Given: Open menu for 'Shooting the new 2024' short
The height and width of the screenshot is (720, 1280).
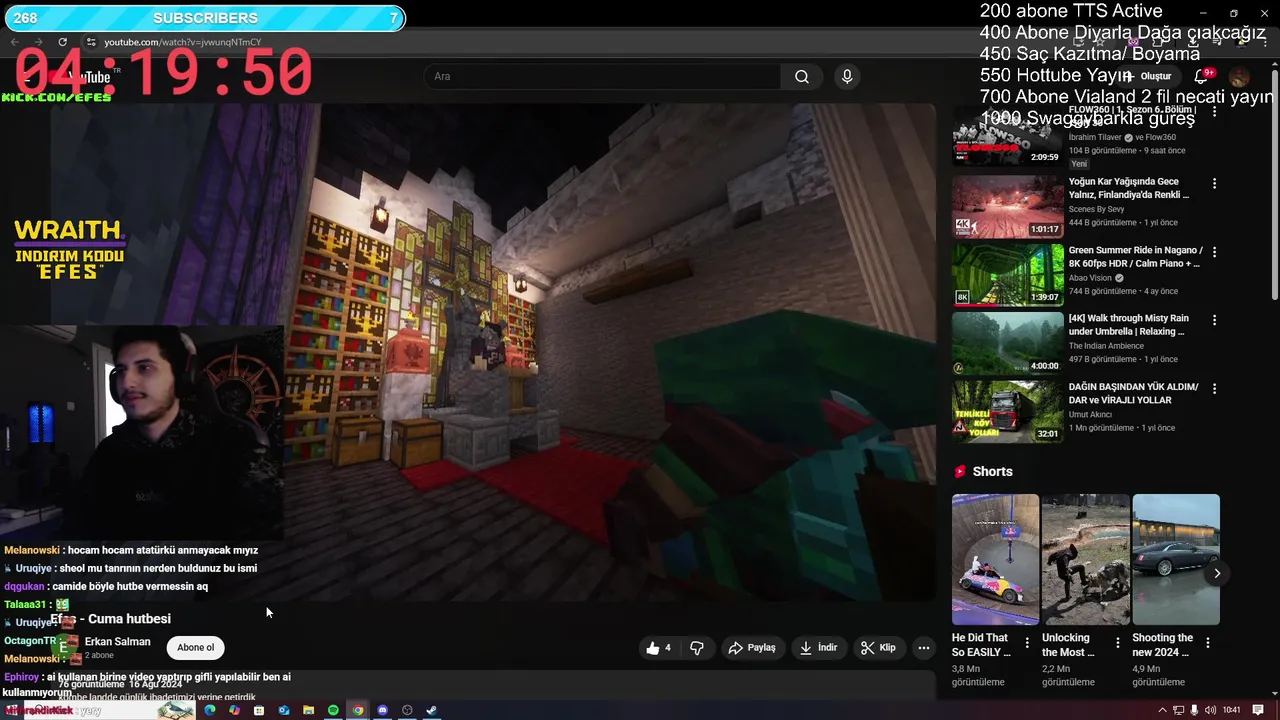Looking at the screenshot, I should (1207, 643).
